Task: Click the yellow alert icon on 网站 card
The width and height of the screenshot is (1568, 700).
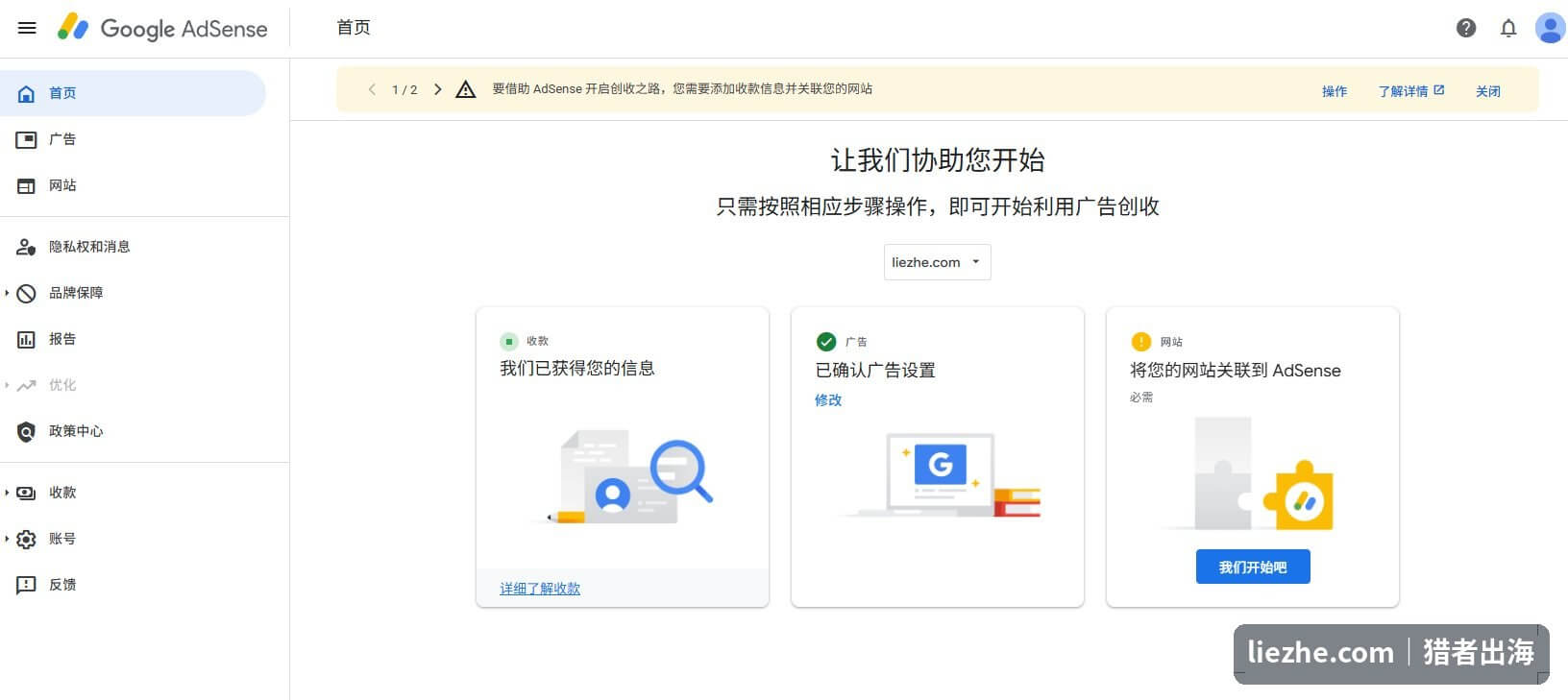Action: [x=1140, y=342]
